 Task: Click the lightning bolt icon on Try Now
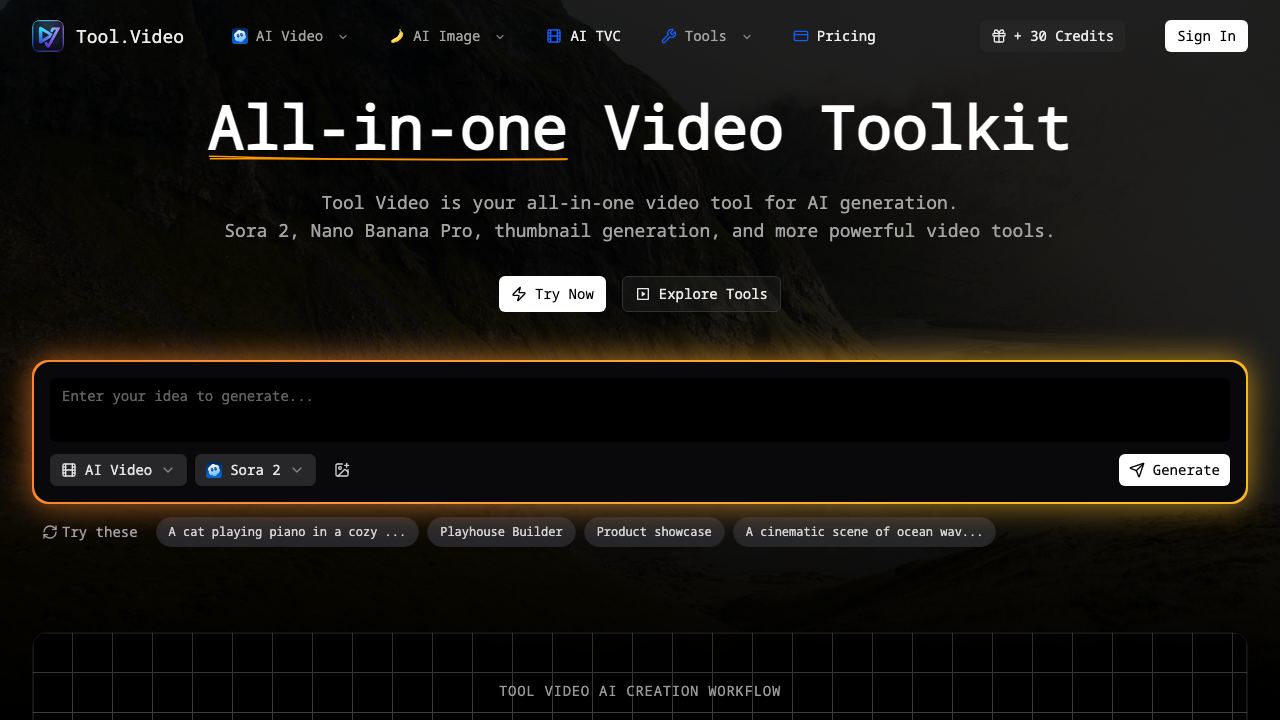pos(519,294)
